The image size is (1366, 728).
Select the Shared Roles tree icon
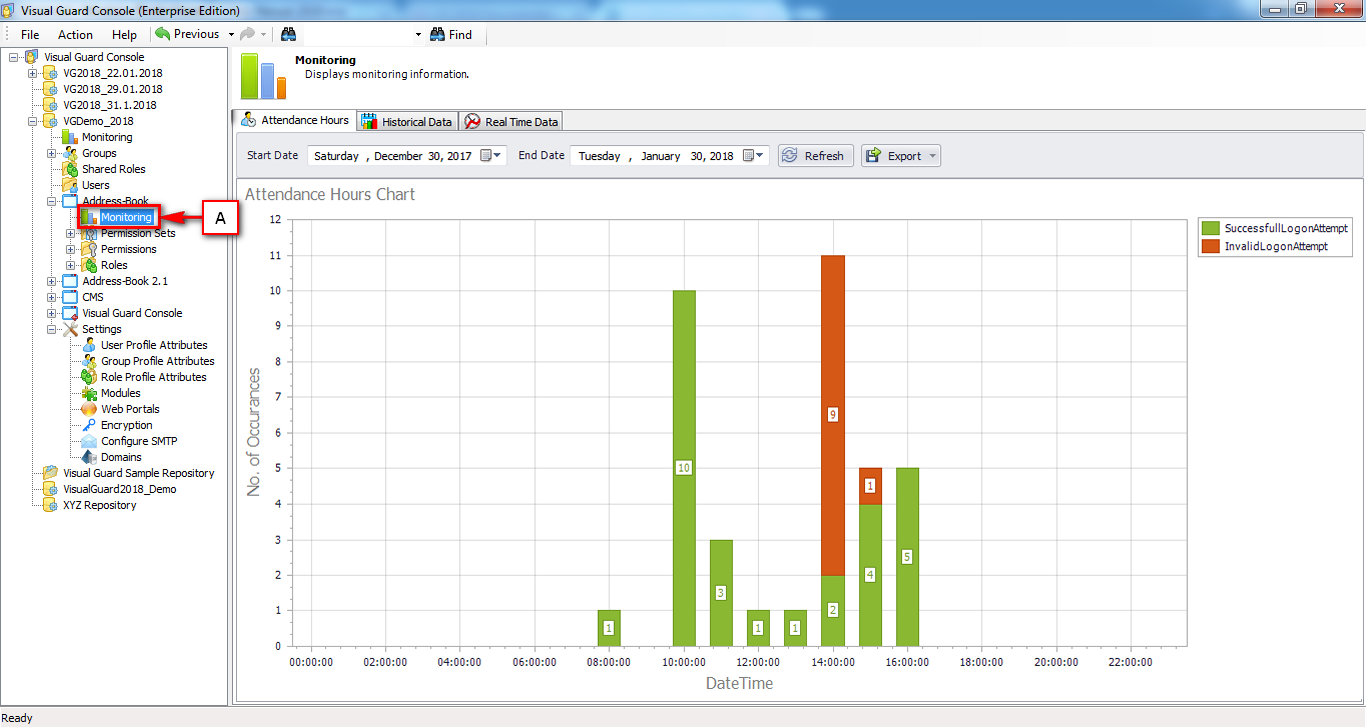tap(71, 169)
